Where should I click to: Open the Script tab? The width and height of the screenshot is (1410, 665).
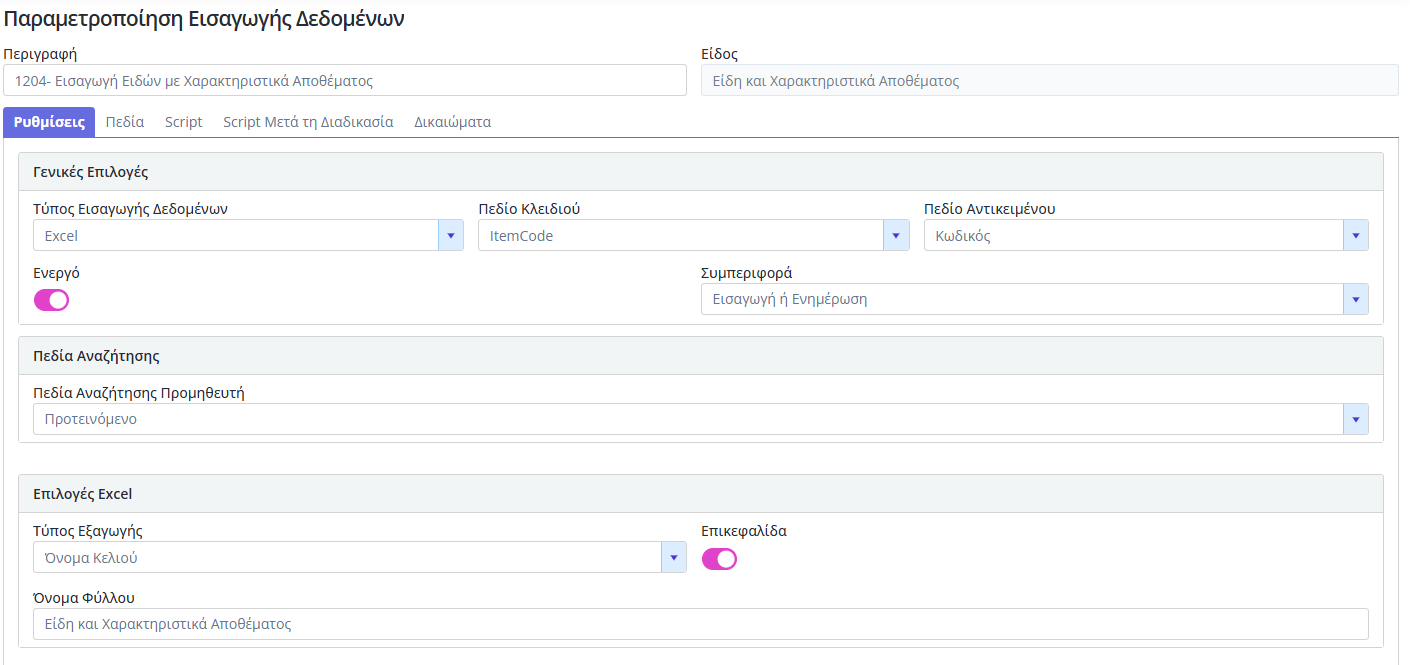(183, 122)
